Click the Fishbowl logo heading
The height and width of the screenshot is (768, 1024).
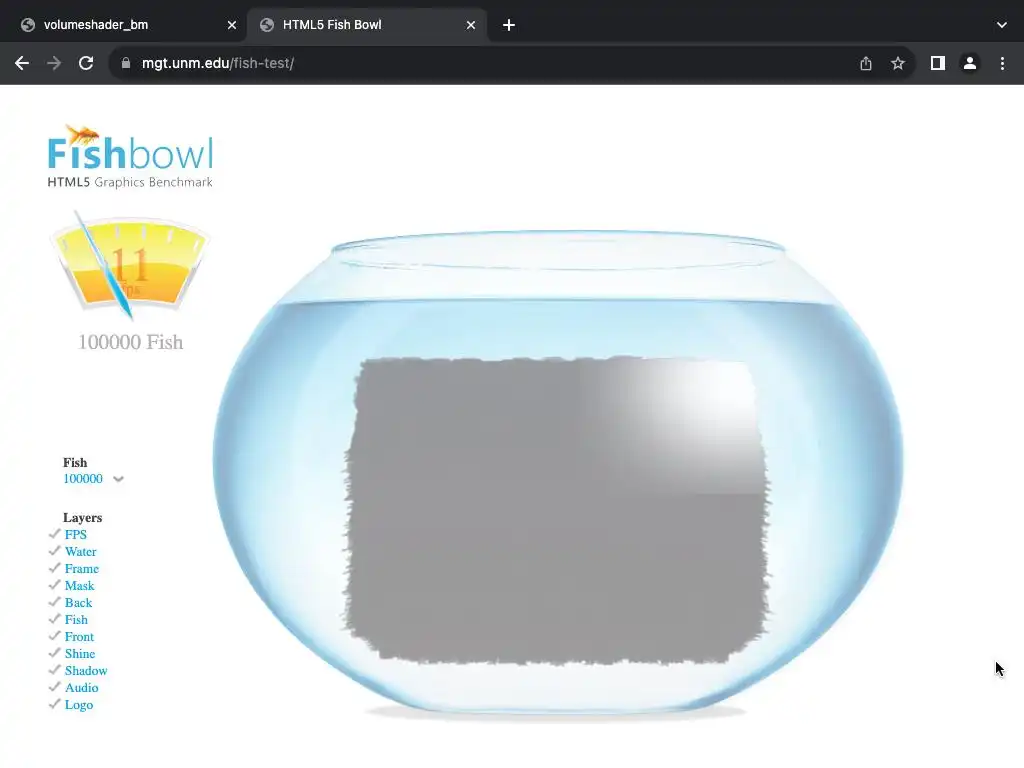(130, 157)
